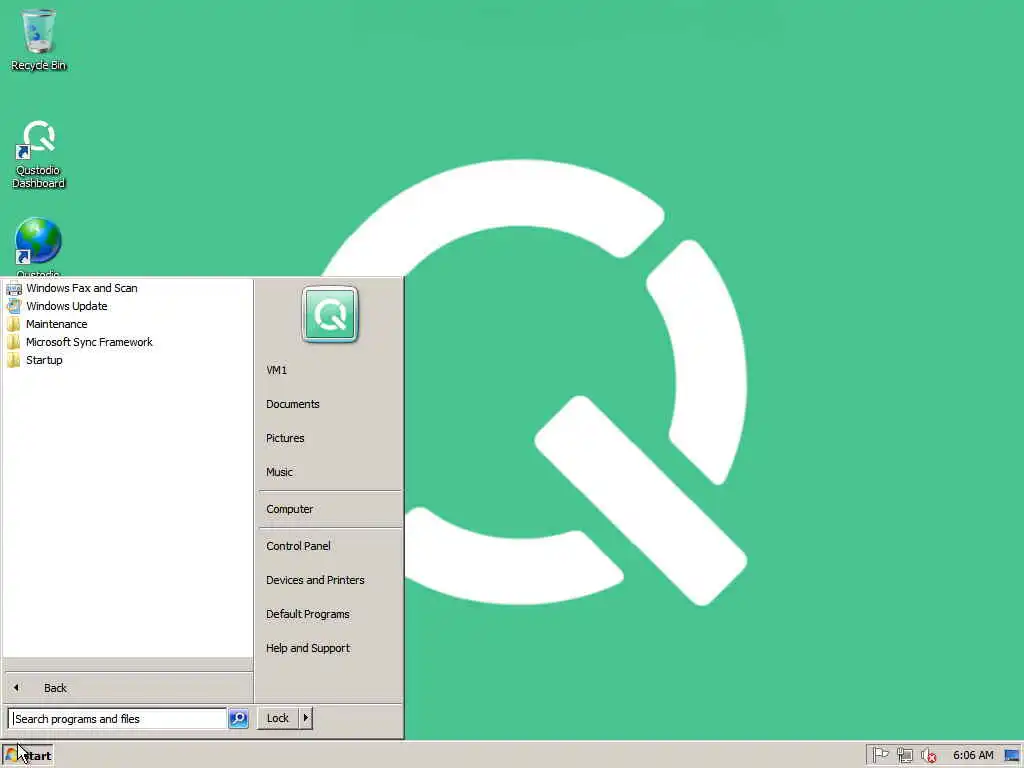Open the network tray icon
The height and width of the screenshot is (768, 1024).
tap(904, 755)
